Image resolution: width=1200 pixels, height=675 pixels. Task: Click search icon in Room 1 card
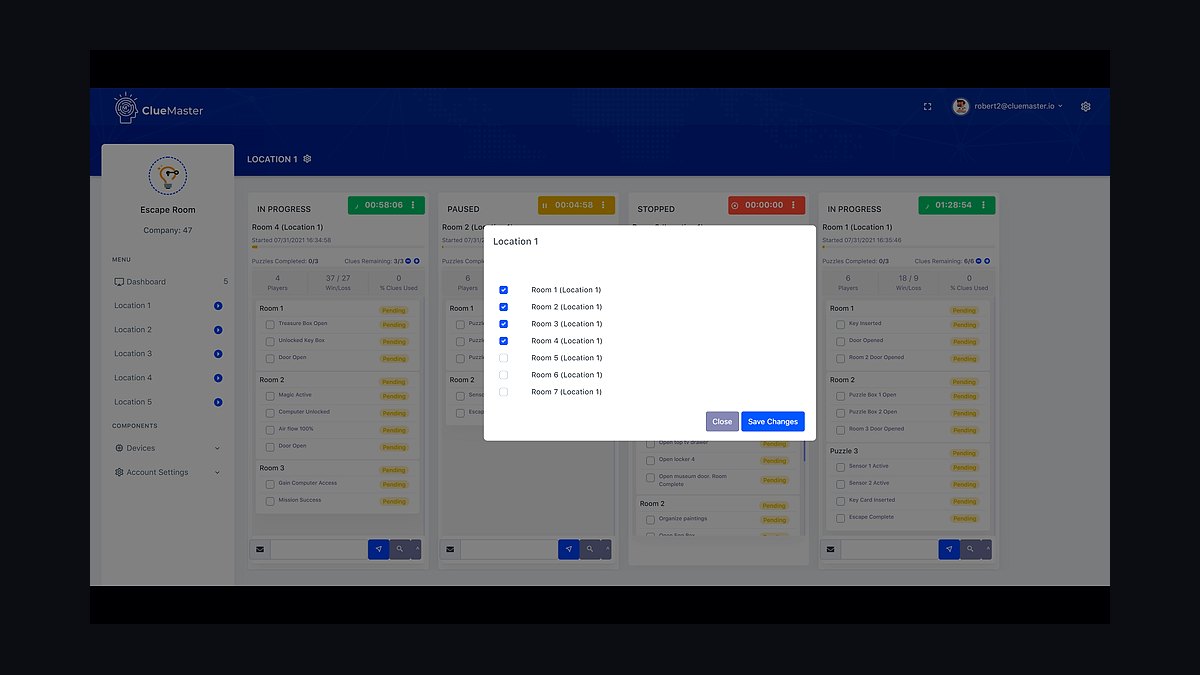[x=971, y=549]
